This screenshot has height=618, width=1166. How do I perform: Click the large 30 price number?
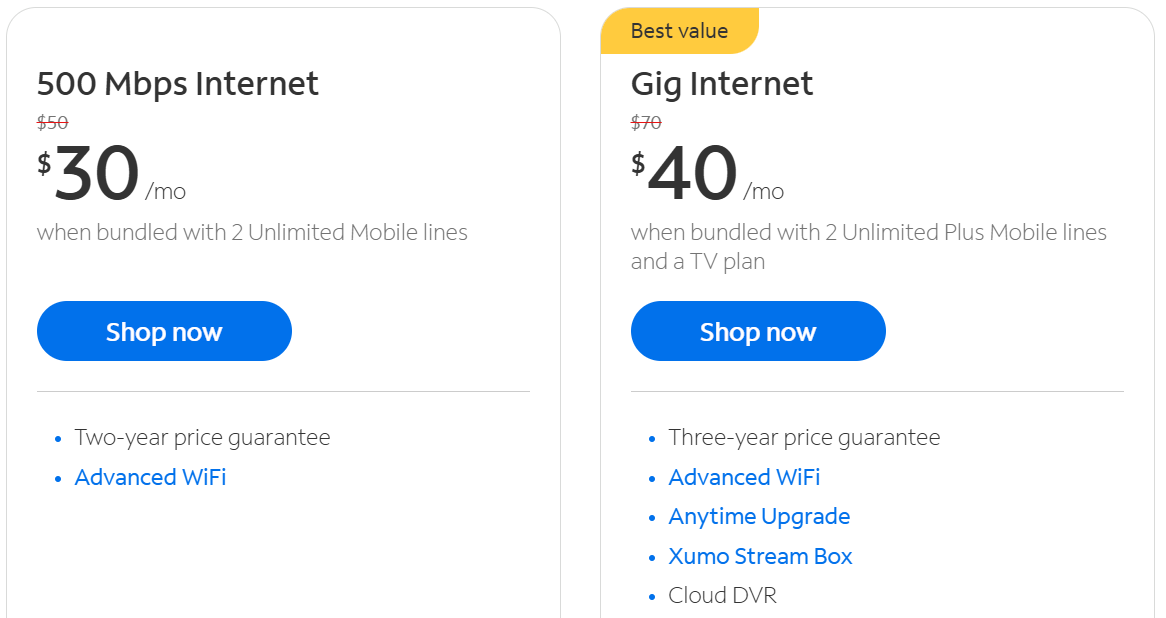tap(96, 175)
